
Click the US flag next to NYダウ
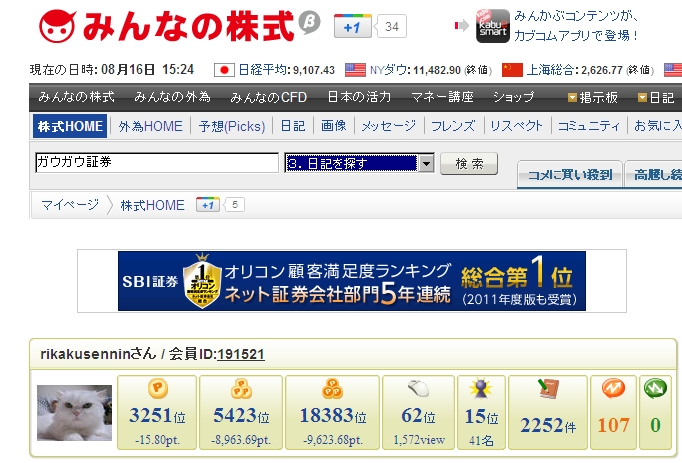point(355,70)
